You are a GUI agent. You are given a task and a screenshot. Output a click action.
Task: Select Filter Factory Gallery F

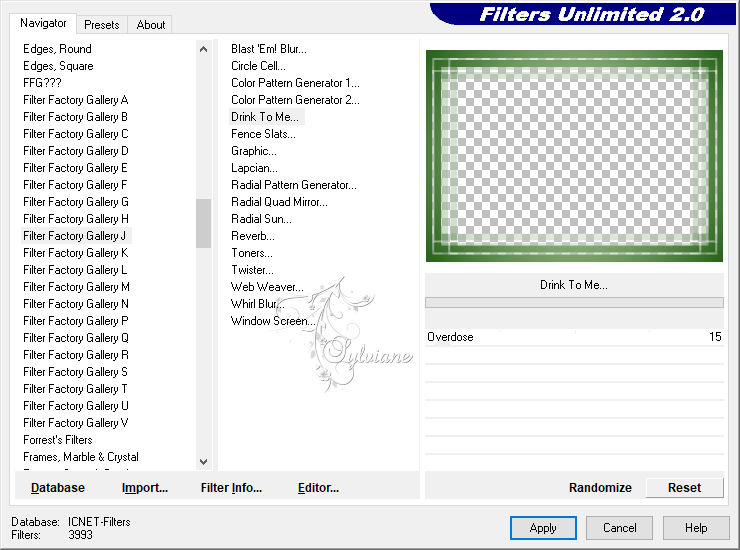76,185
